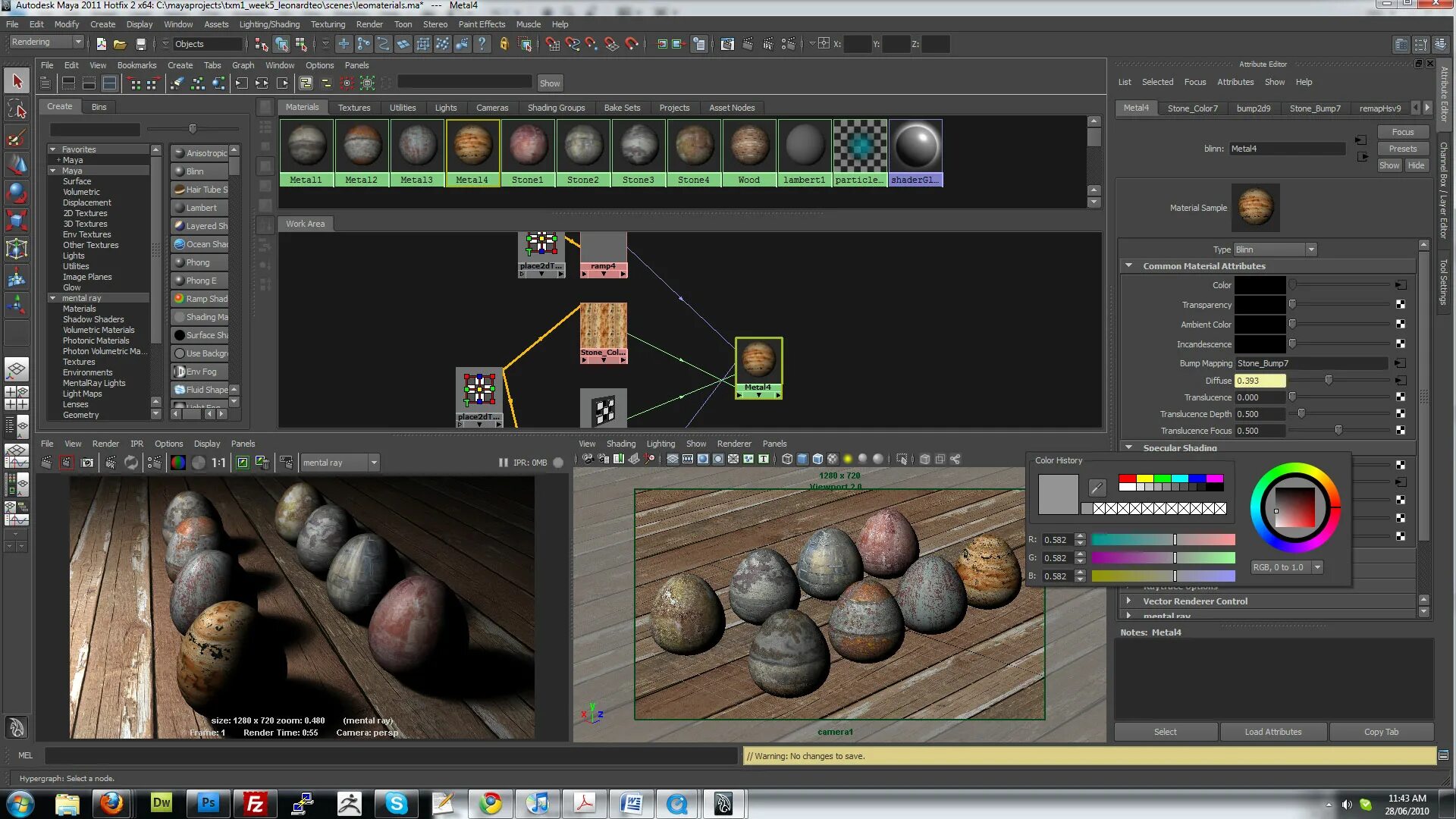
Task: Toggle display RGB channels icon in Render View
Action: tap(177, 463)
